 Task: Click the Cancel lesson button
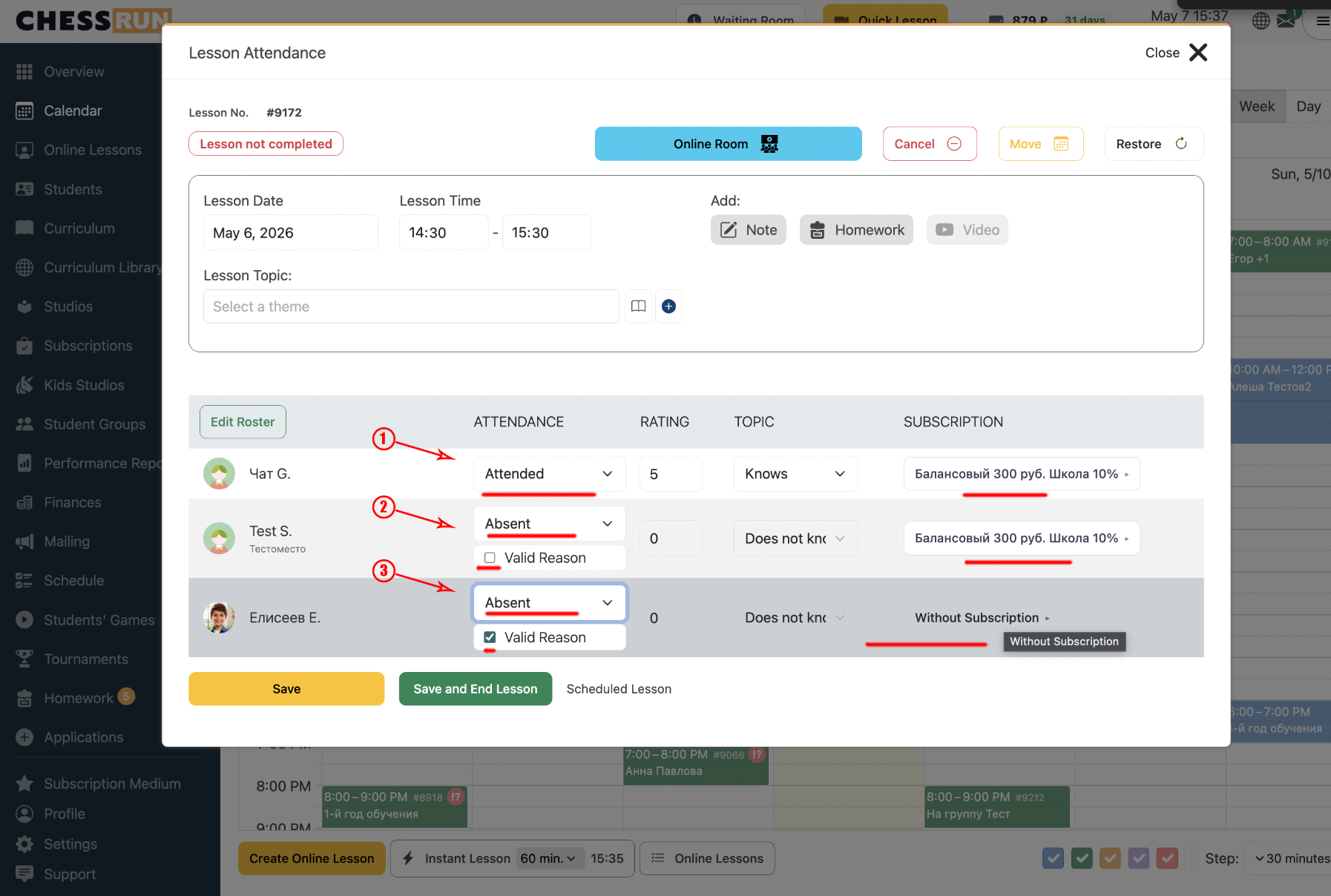[x=930, y=144]
